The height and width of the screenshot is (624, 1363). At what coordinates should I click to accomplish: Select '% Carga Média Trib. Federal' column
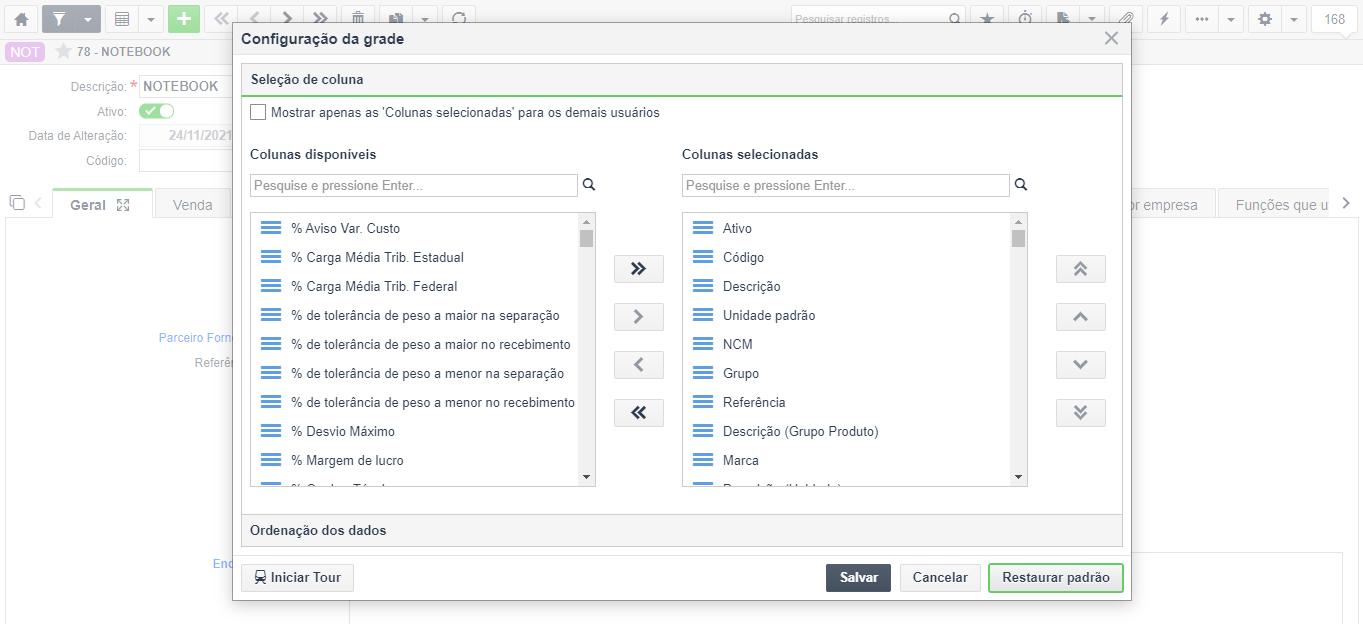(414, 286)
